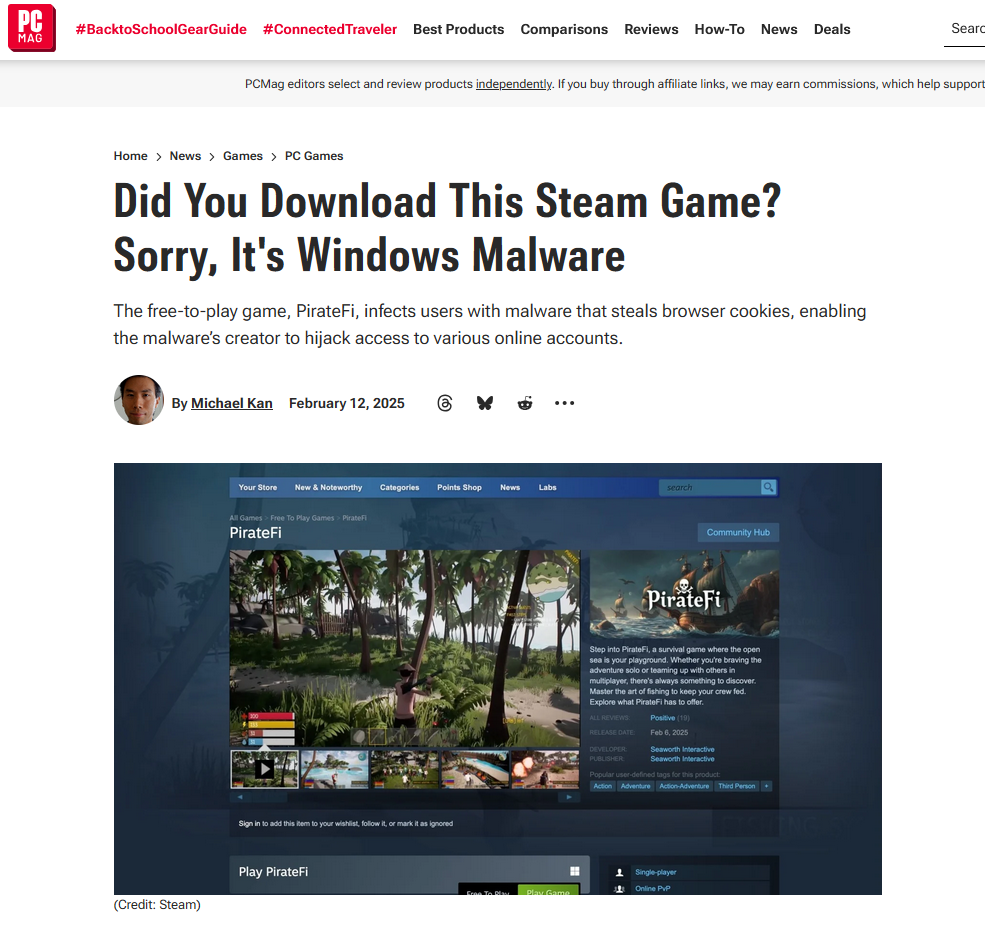Screen dimensions: 985x932
Task: Go to Home breadcrumb
Action: 131,156
